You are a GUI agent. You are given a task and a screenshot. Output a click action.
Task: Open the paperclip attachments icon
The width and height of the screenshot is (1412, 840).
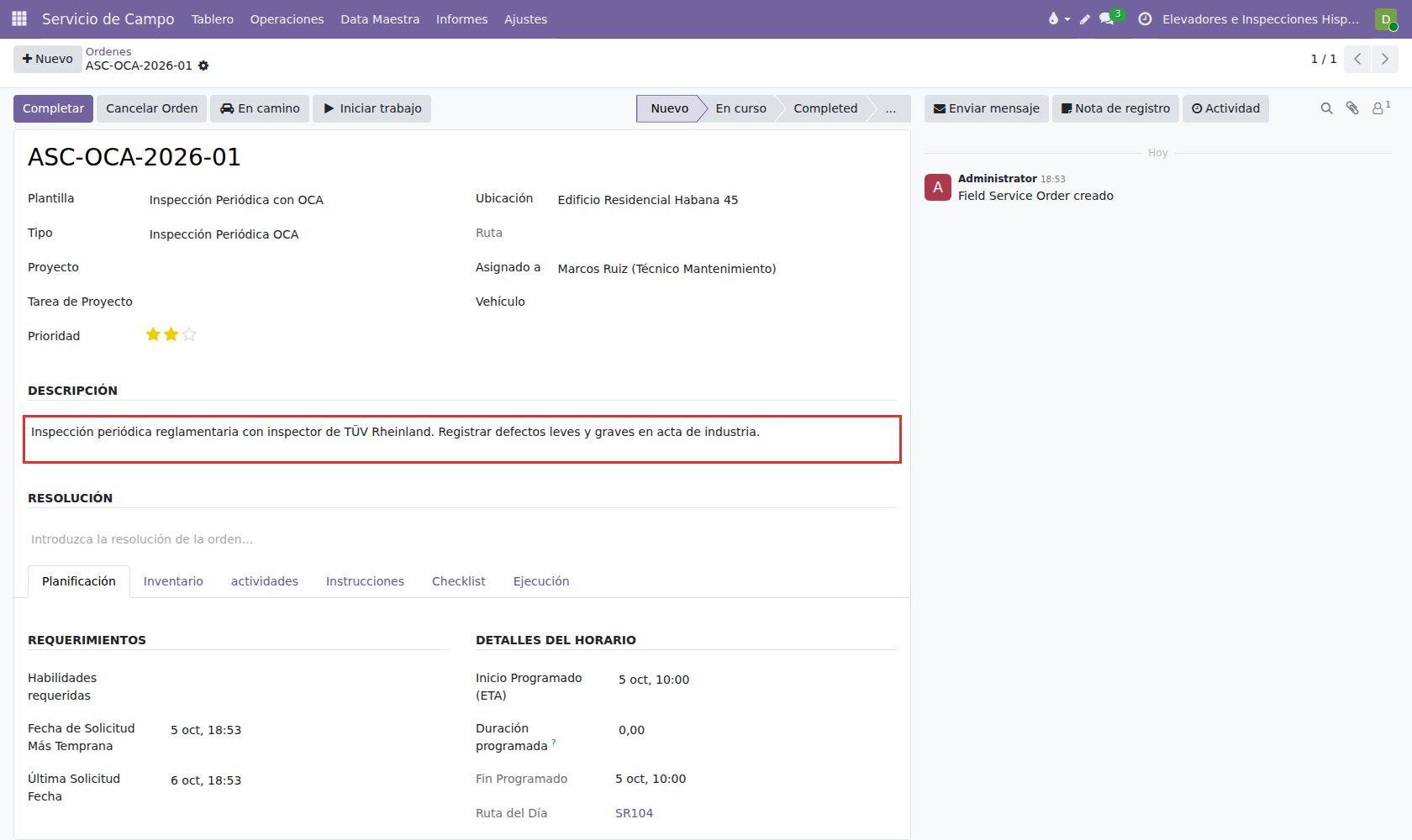pos(1352,108)
